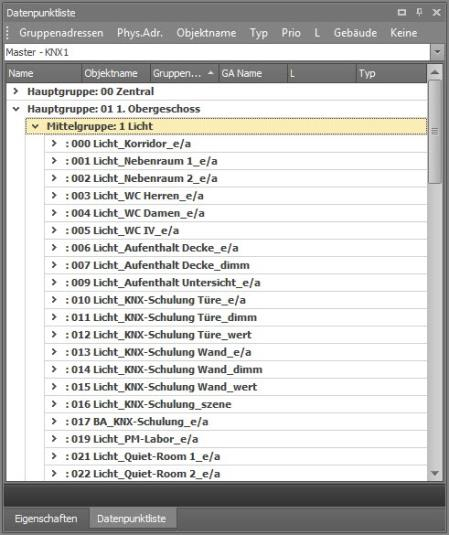This screenshot has height=535, width=449.
Task: Toggle the auto-hide pin icon
Action: (419, 13)
